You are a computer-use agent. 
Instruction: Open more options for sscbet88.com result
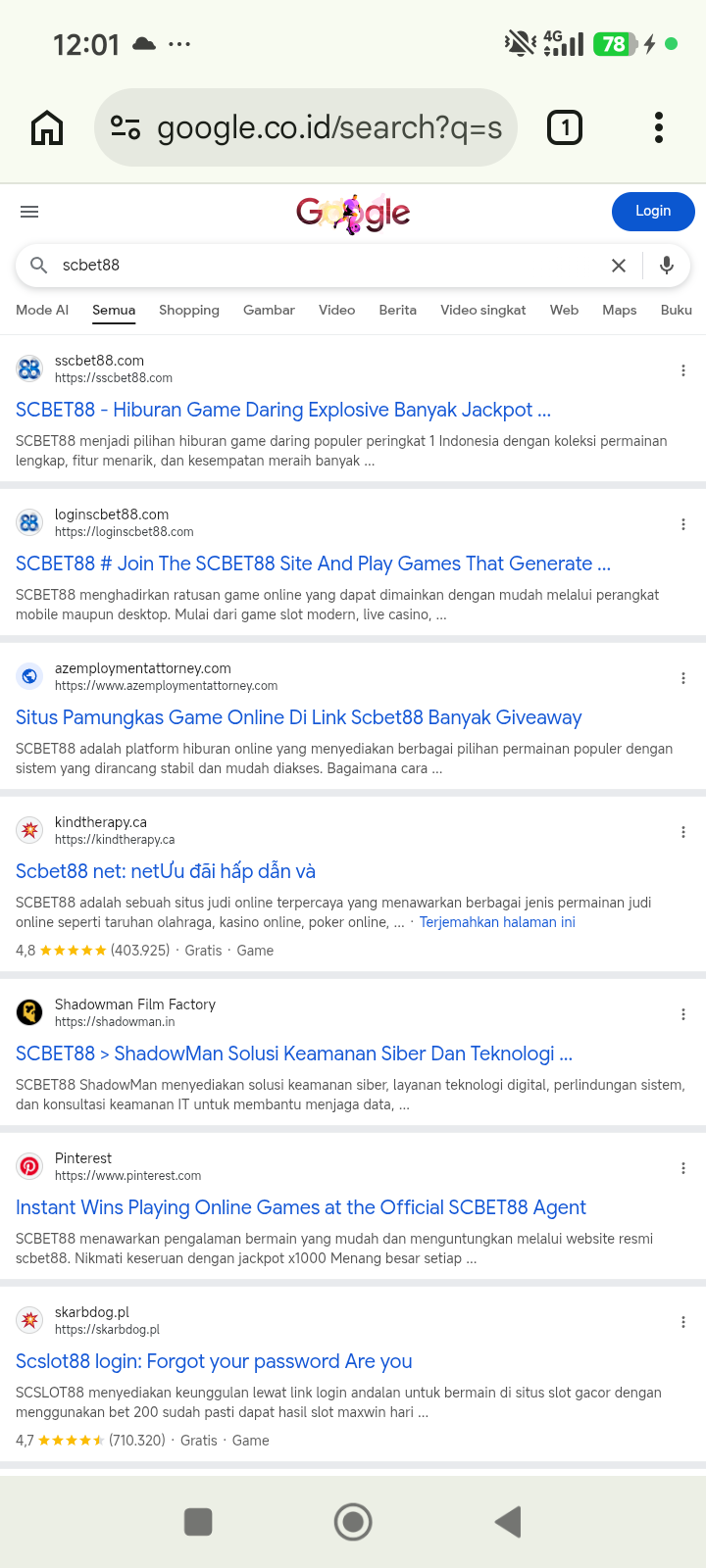[683, 370]
